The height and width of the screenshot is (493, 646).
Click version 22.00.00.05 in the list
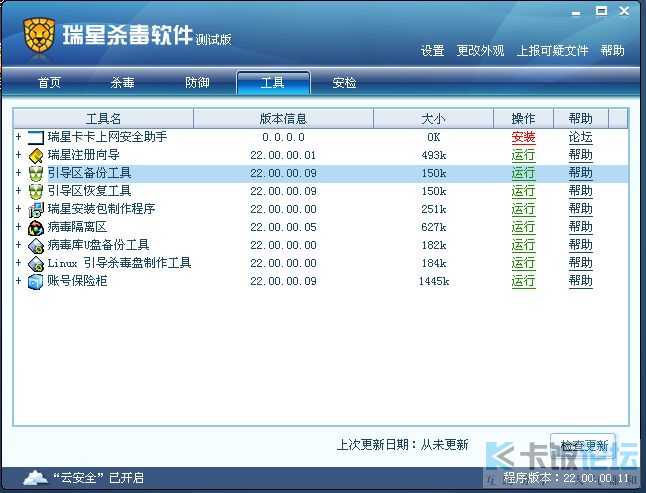click(x=283, y=227)
